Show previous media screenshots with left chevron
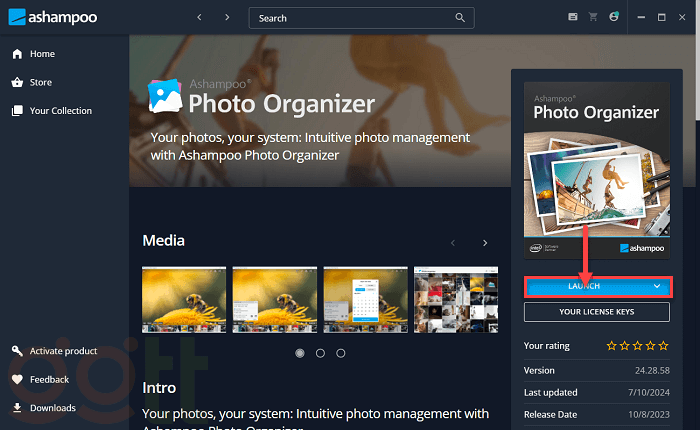The width and height of the screenshot is (700, 430). [x=452, y=243]
